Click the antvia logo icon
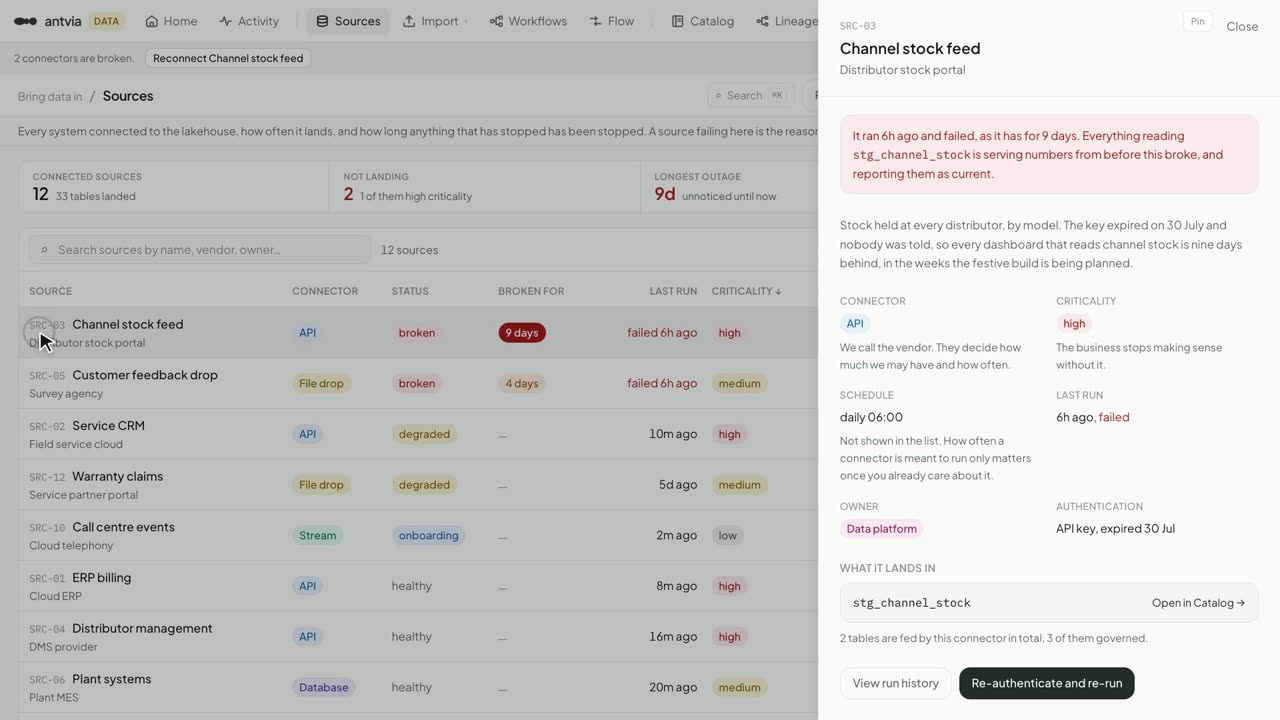The image size is (1280, 720). coord(25,21)
